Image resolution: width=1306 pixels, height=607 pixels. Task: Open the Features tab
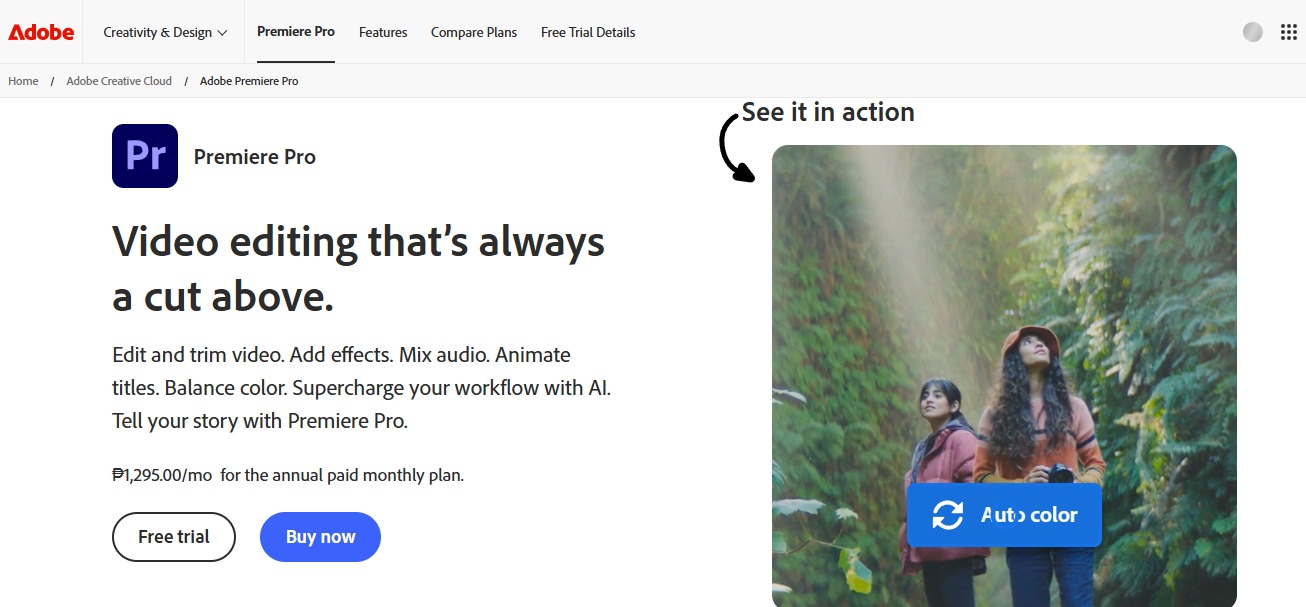point(383,32)
